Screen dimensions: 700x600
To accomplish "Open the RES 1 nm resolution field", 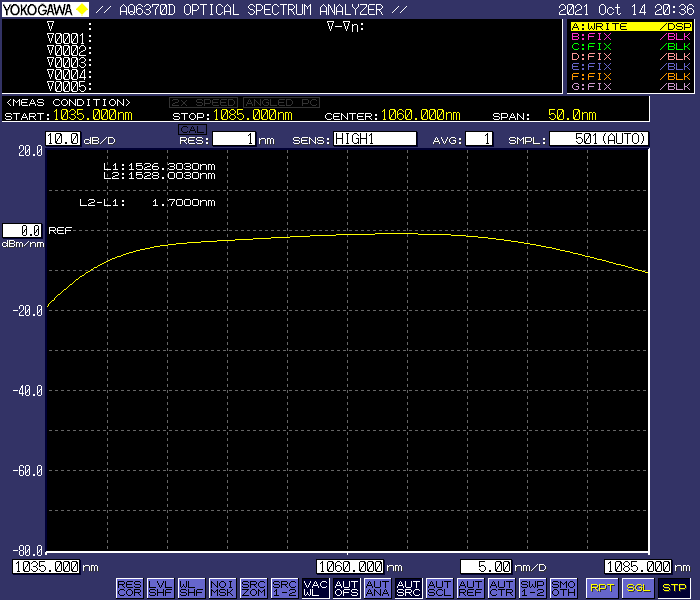I will [x=235, y=139].
